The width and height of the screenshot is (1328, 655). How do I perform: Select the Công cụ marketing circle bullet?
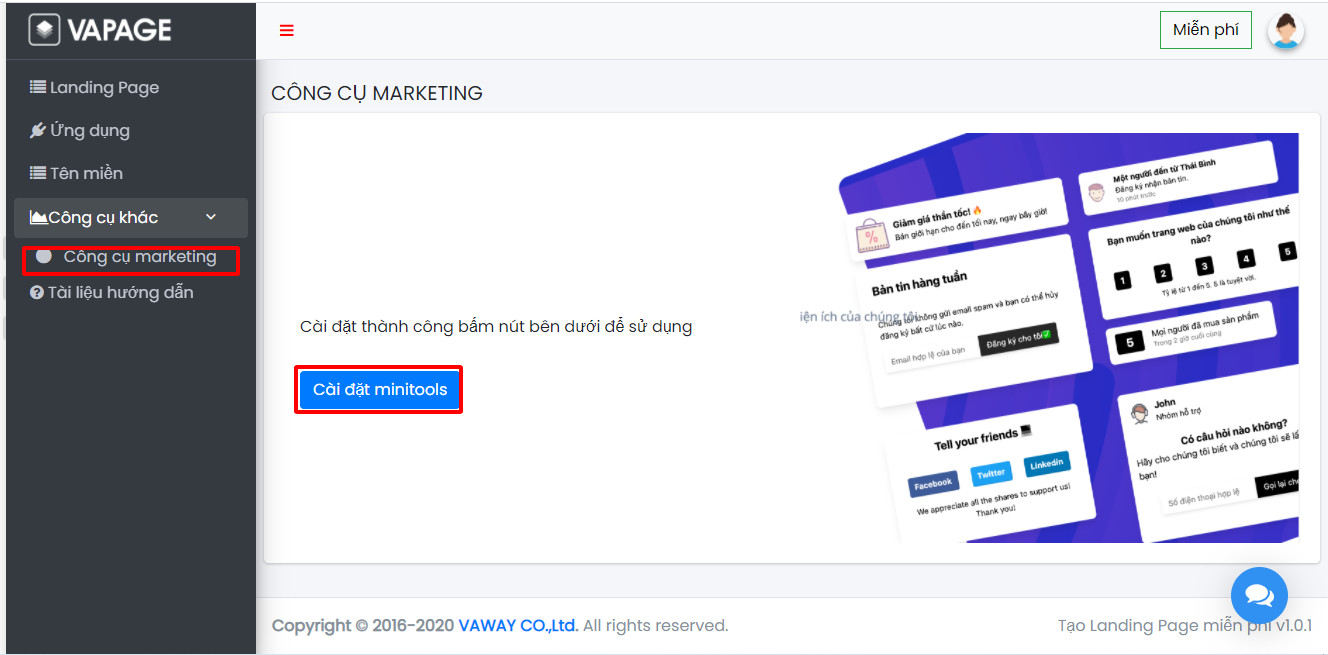[x=44, y=256]
